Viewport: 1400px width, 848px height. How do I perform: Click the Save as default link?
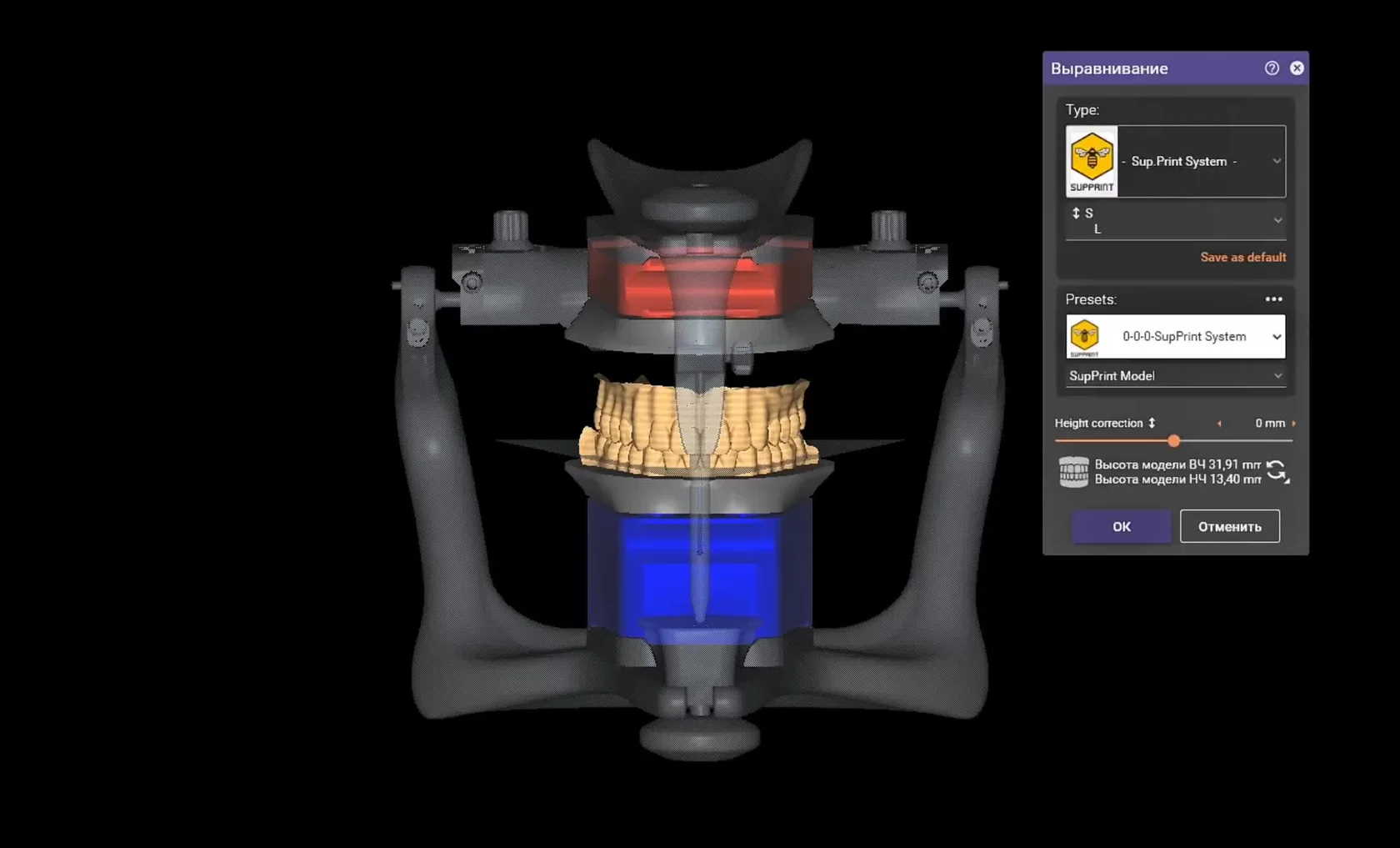tap(1242, 258)
